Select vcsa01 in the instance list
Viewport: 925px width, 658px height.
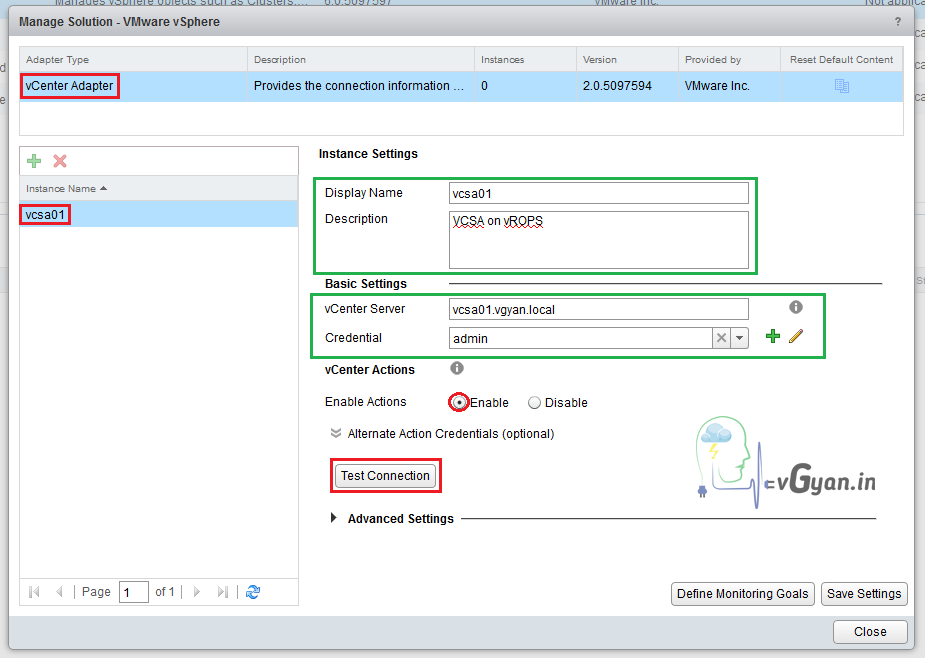(46, 214)
